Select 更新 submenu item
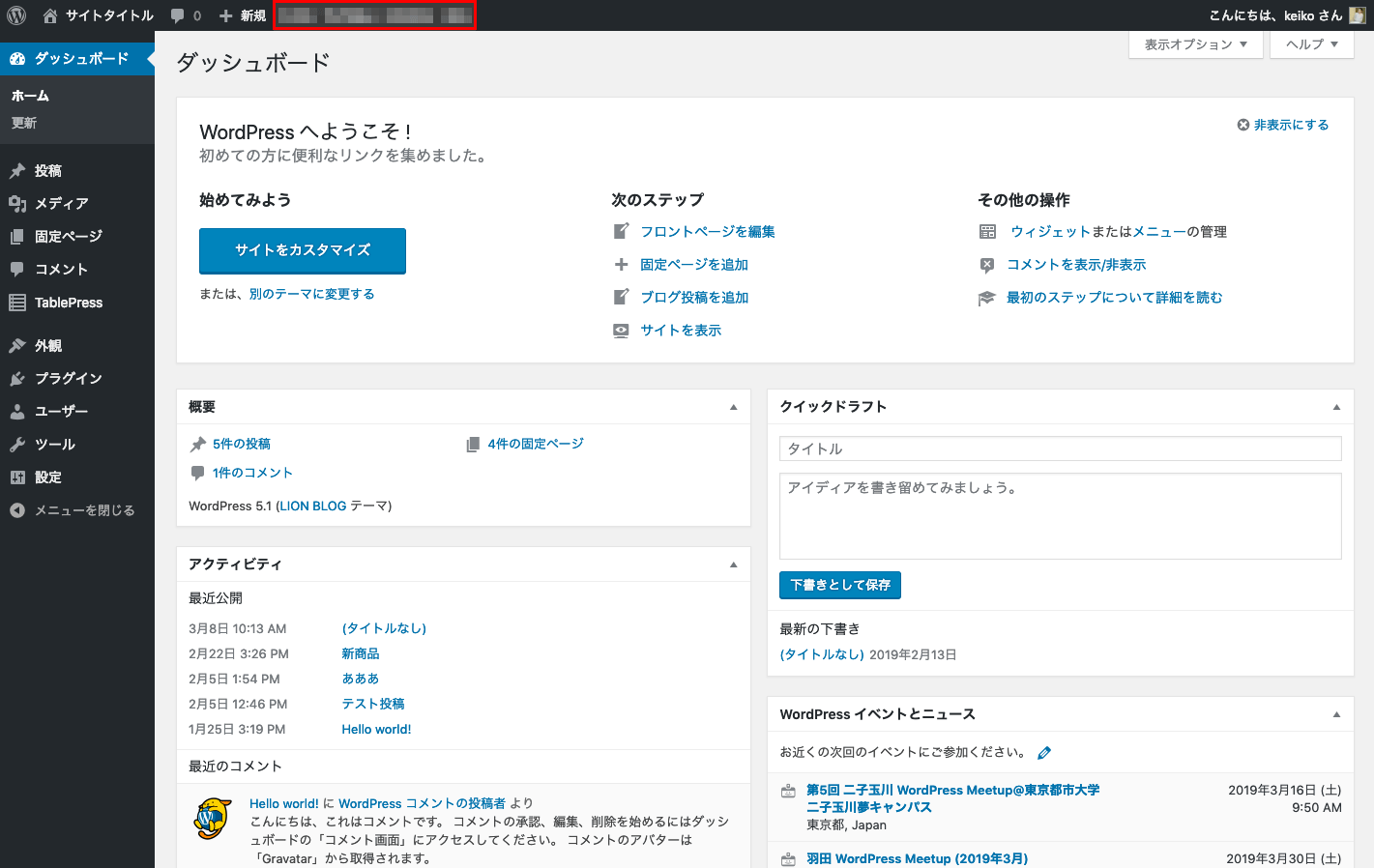Image resolution: width=1374 pixels, height=868 pixels. pyautogui.click(x=24, y=123)
